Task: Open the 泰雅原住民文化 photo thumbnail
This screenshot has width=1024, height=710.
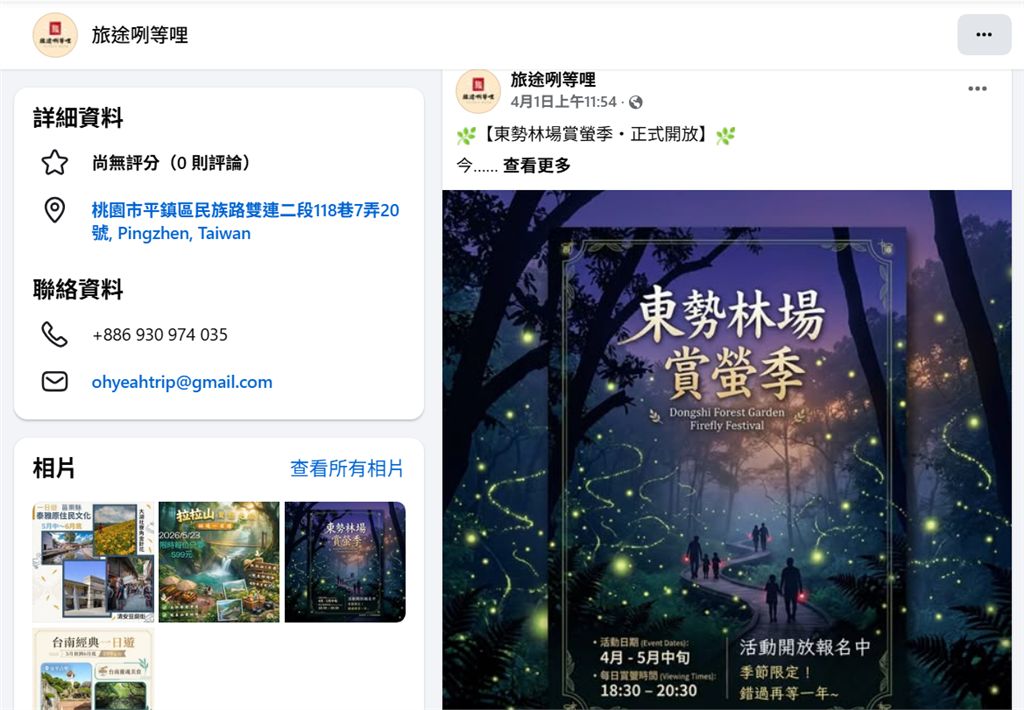Action: (x=93, y=562)
